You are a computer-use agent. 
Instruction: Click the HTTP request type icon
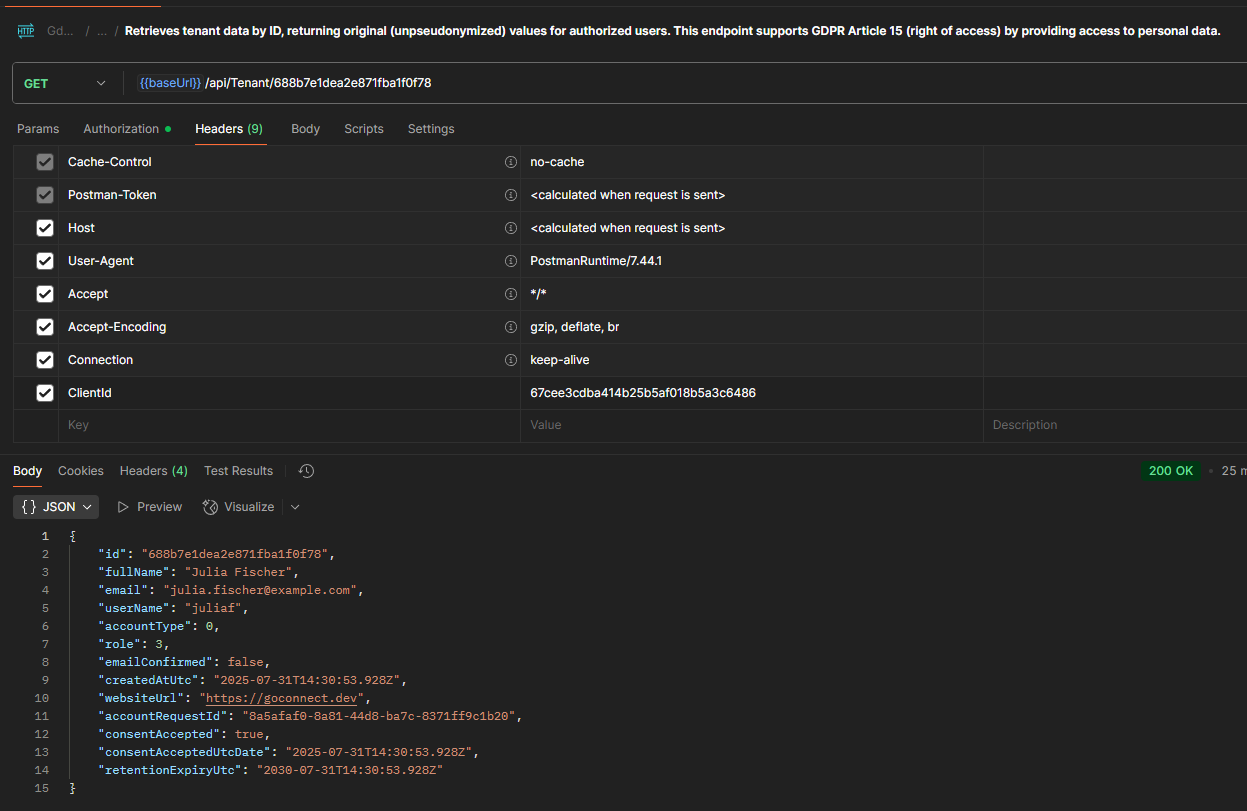click(x=26, y=31)
